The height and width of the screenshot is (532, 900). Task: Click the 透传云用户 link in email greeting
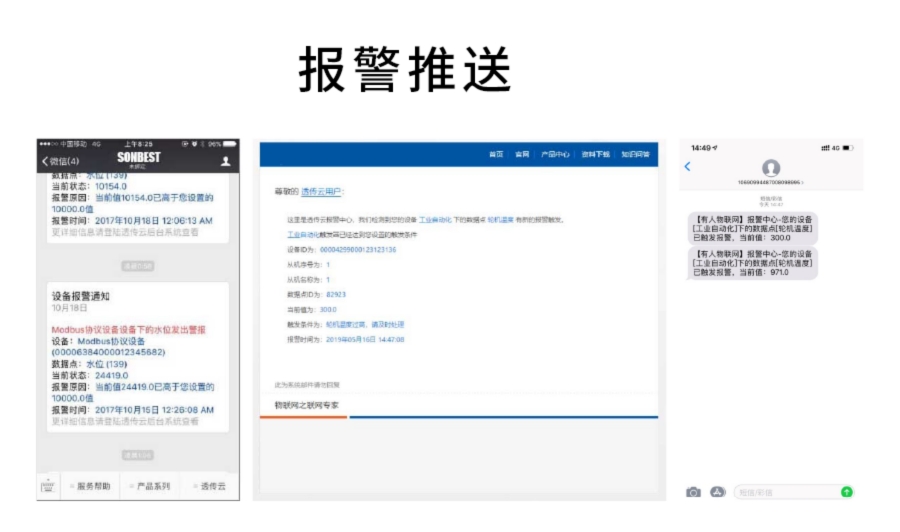pyautogui.click(x=321, y=191)
